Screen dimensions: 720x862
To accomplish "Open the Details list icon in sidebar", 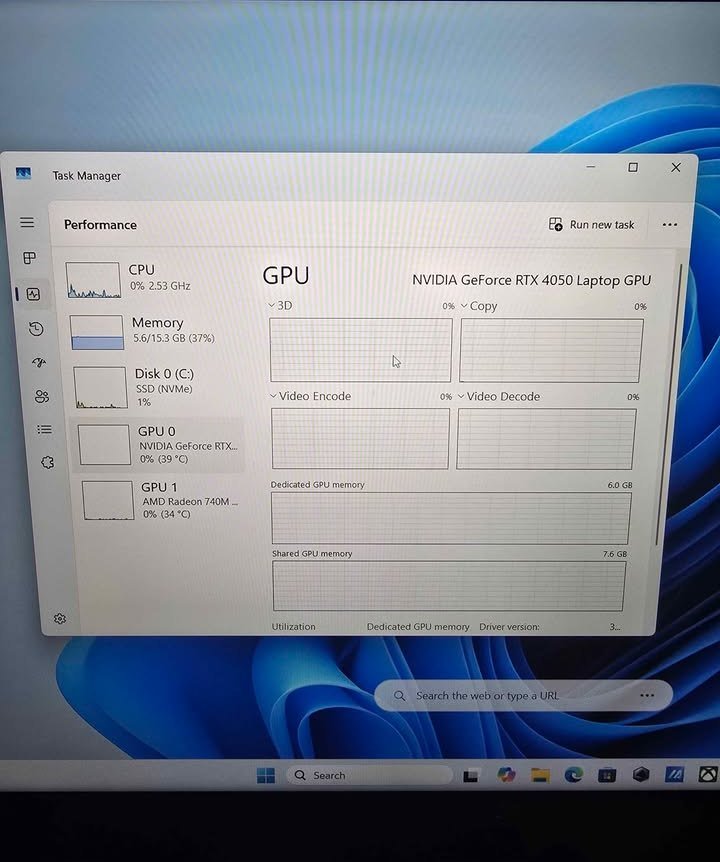I will (45, 429).
